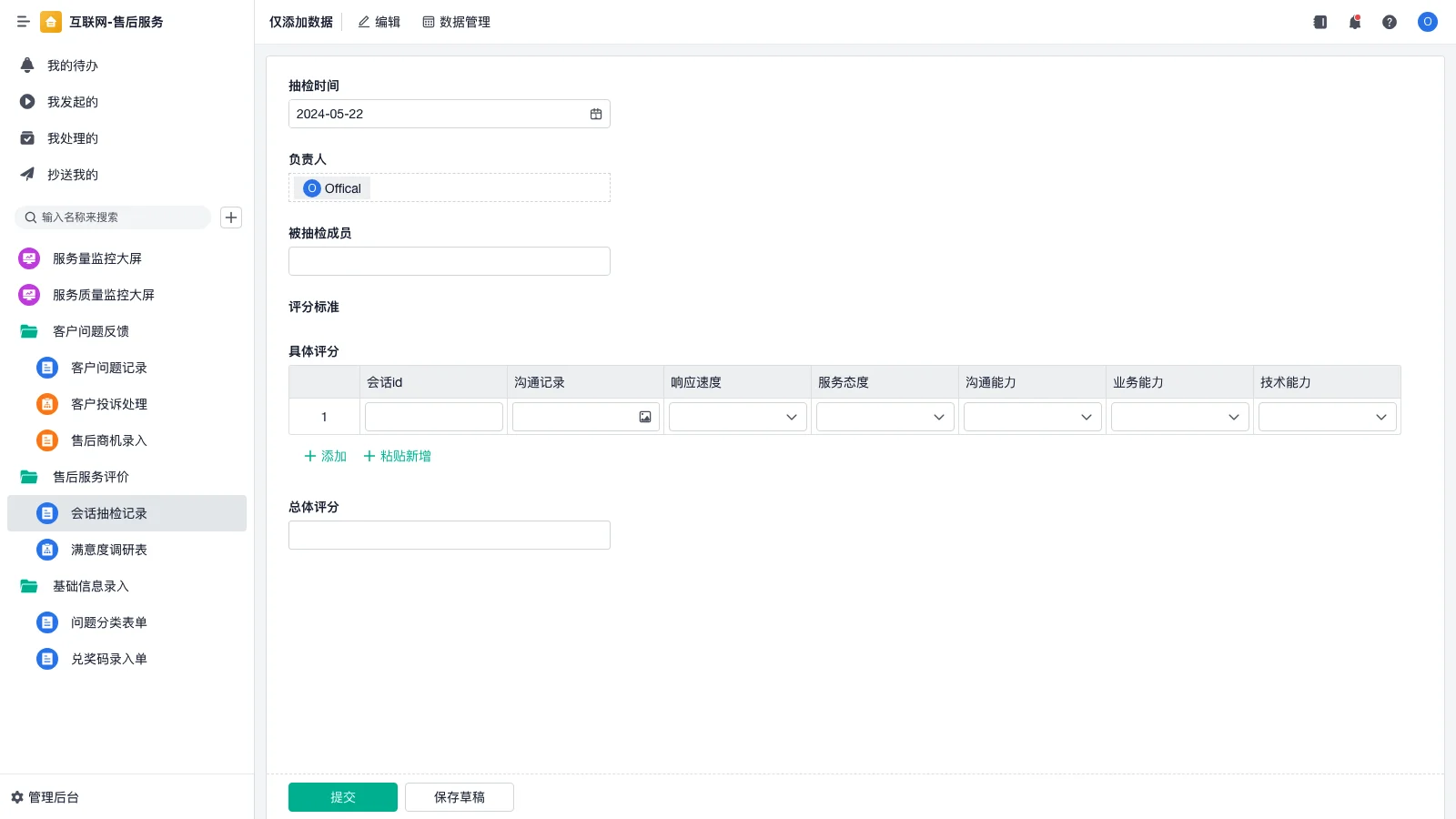Image resolution: width=1456 pixels, height=819 pixels.
Task: Open the user avatar menu
Action: 1427,22
